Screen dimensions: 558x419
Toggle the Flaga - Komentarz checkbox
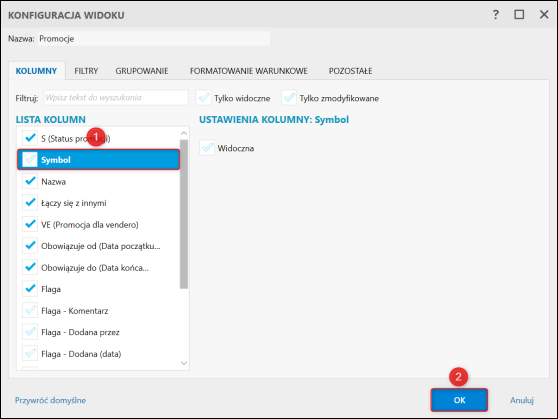pyautogui.click(x=30, y=310)
